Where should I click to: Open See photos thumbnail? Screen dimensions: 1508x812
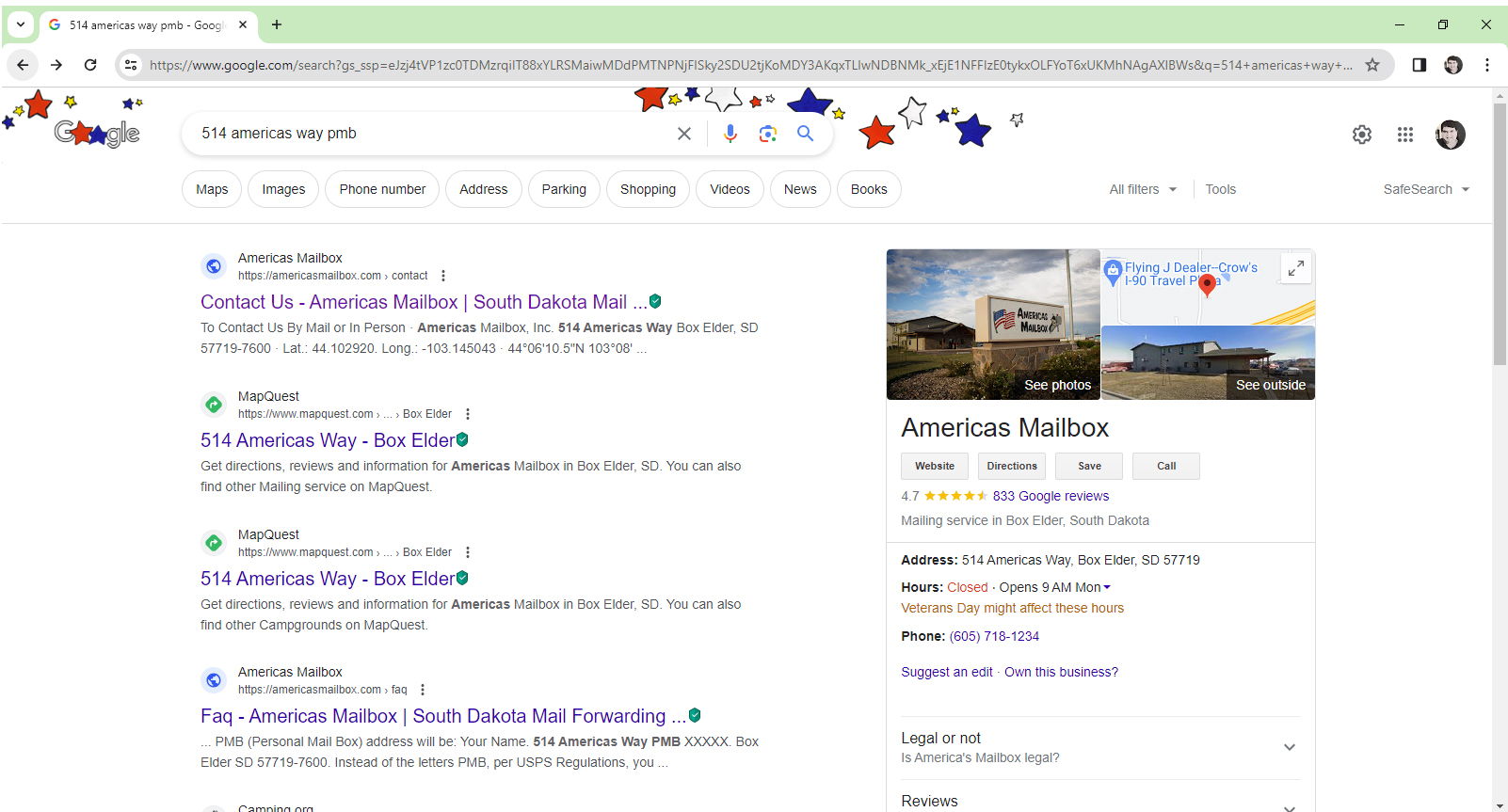tap(993, 325)
